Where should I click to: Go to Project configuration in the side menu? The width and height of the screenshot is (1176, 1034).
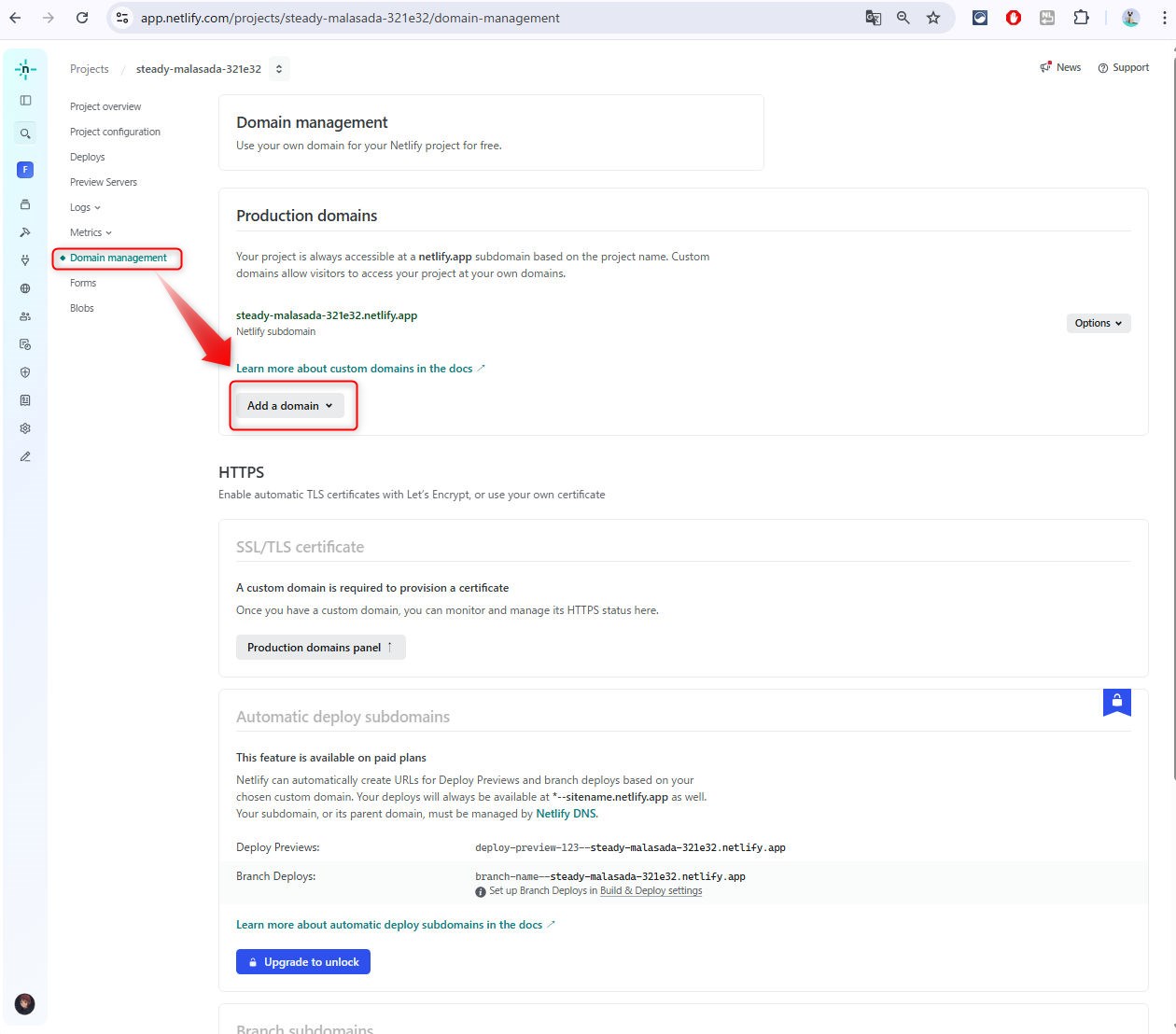pos(115,132)
